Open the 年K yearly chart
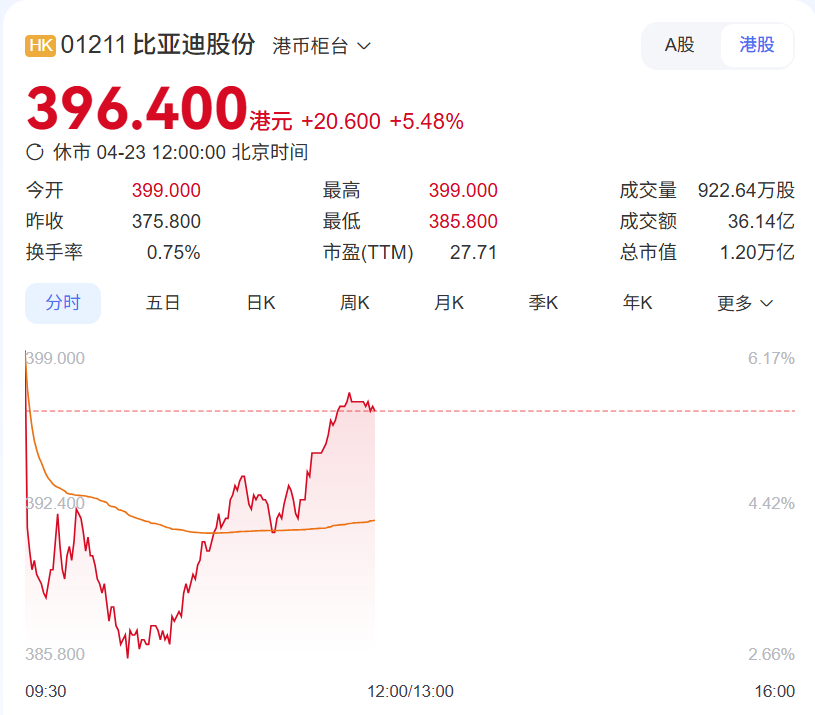 (x=637, y=303)
